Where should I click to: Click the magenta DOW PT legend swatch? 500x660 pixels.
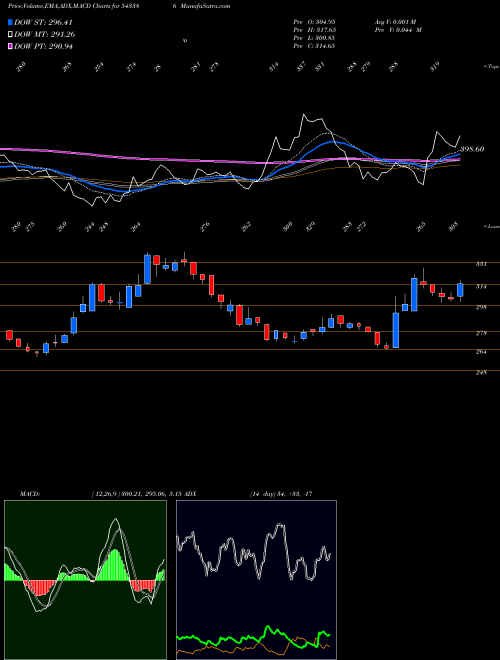click(10, 46)
